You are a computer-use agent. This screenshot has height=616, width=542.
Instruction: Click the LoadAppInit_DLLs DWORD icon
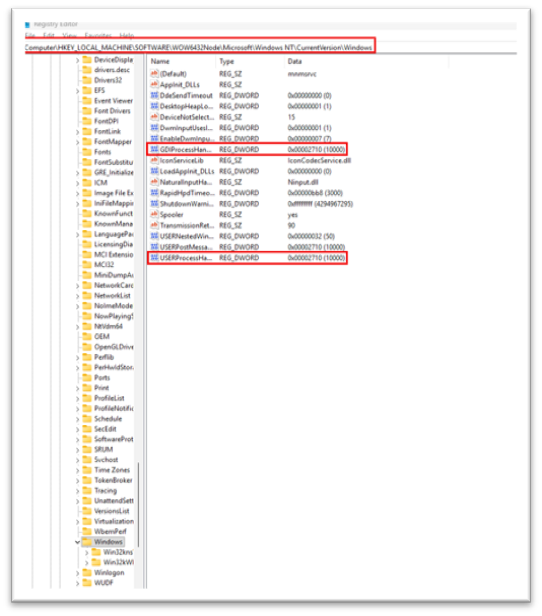click(x=154, y=171)
